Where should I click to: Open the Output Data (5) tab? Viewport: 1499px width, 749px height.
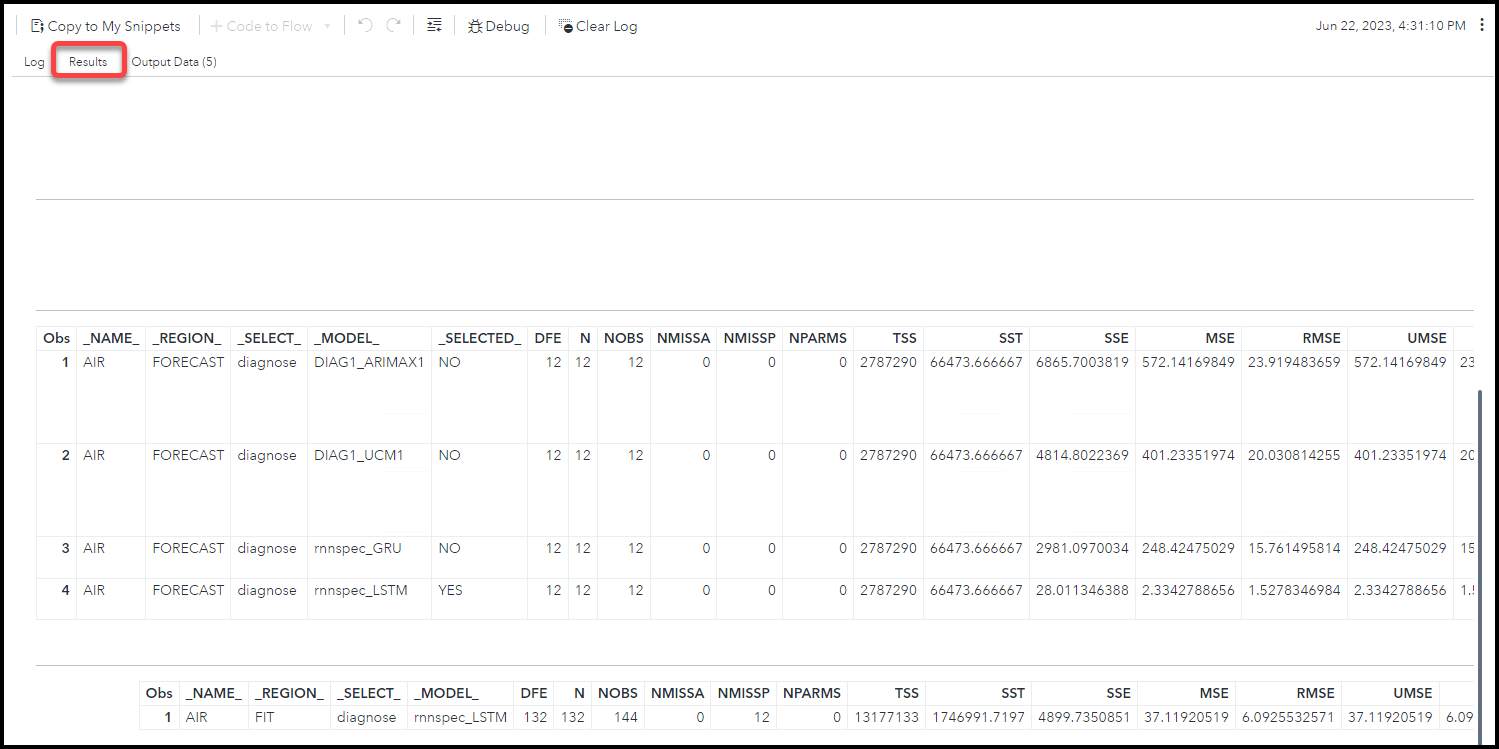[174, 62]
